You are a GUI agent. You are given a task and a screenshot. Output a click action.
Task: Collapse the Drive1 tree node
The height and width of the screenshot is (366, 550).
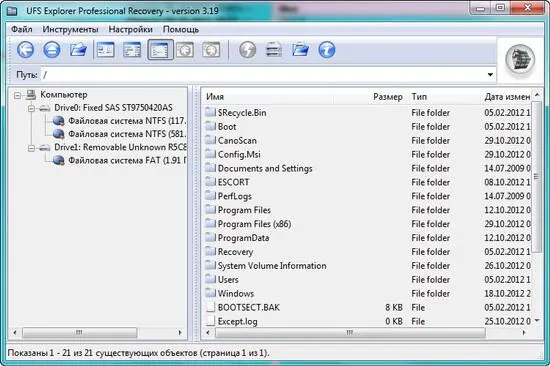click(x=31, y=148)
